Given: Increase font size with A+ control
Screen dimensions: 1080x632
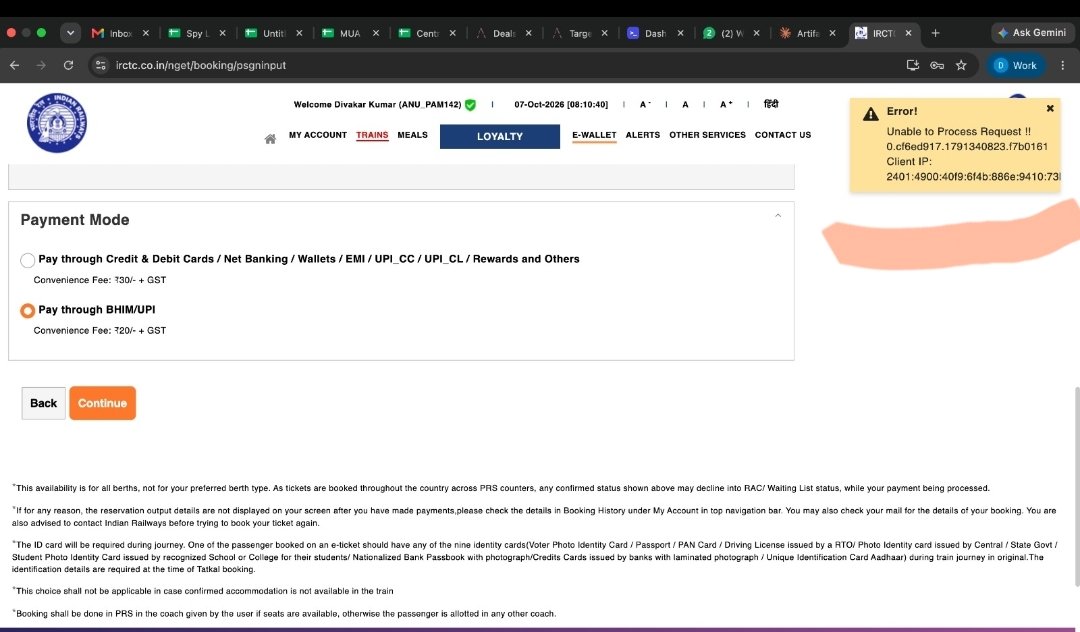Looking at the screenshot, I should 726,105.
